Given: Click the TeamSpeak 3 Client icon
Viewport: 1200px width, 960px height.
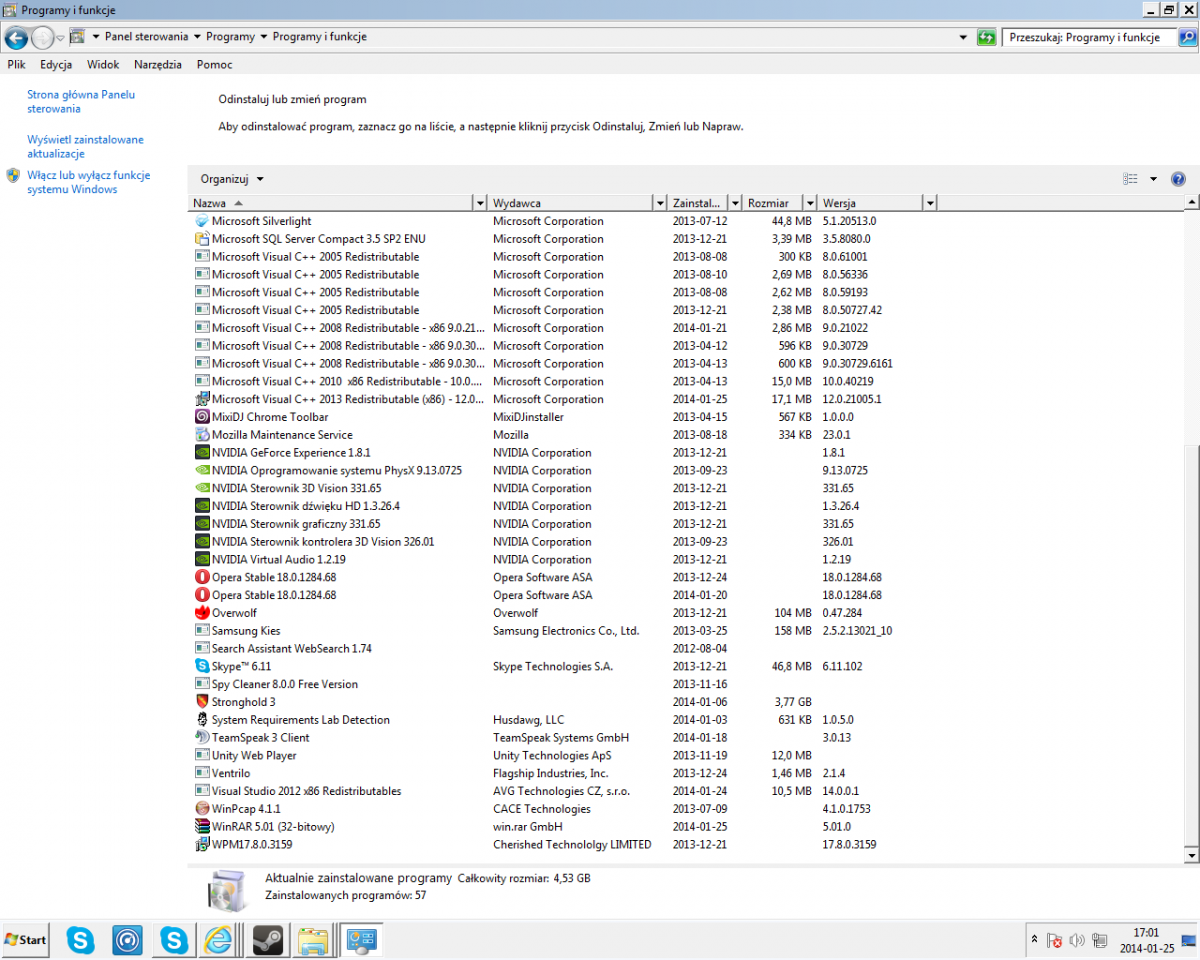Looking at the screenshot, I should 201,738.
